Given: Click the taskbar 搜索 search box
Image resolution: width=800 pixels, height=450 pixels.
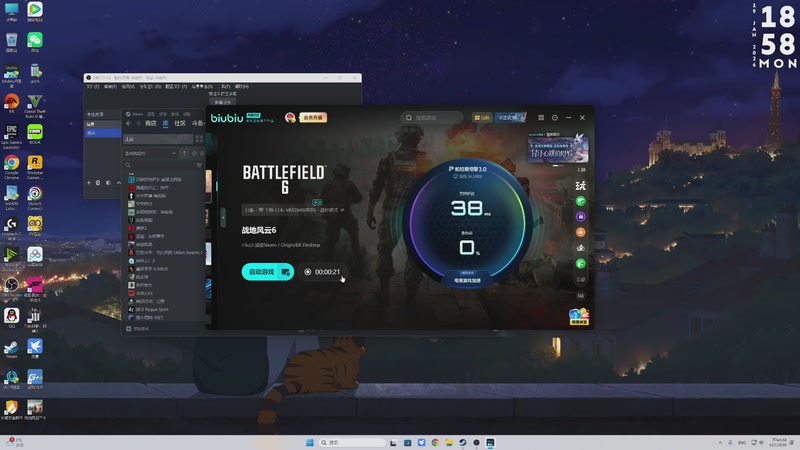Looking at the screenshot, I should [x=352, y=442].
